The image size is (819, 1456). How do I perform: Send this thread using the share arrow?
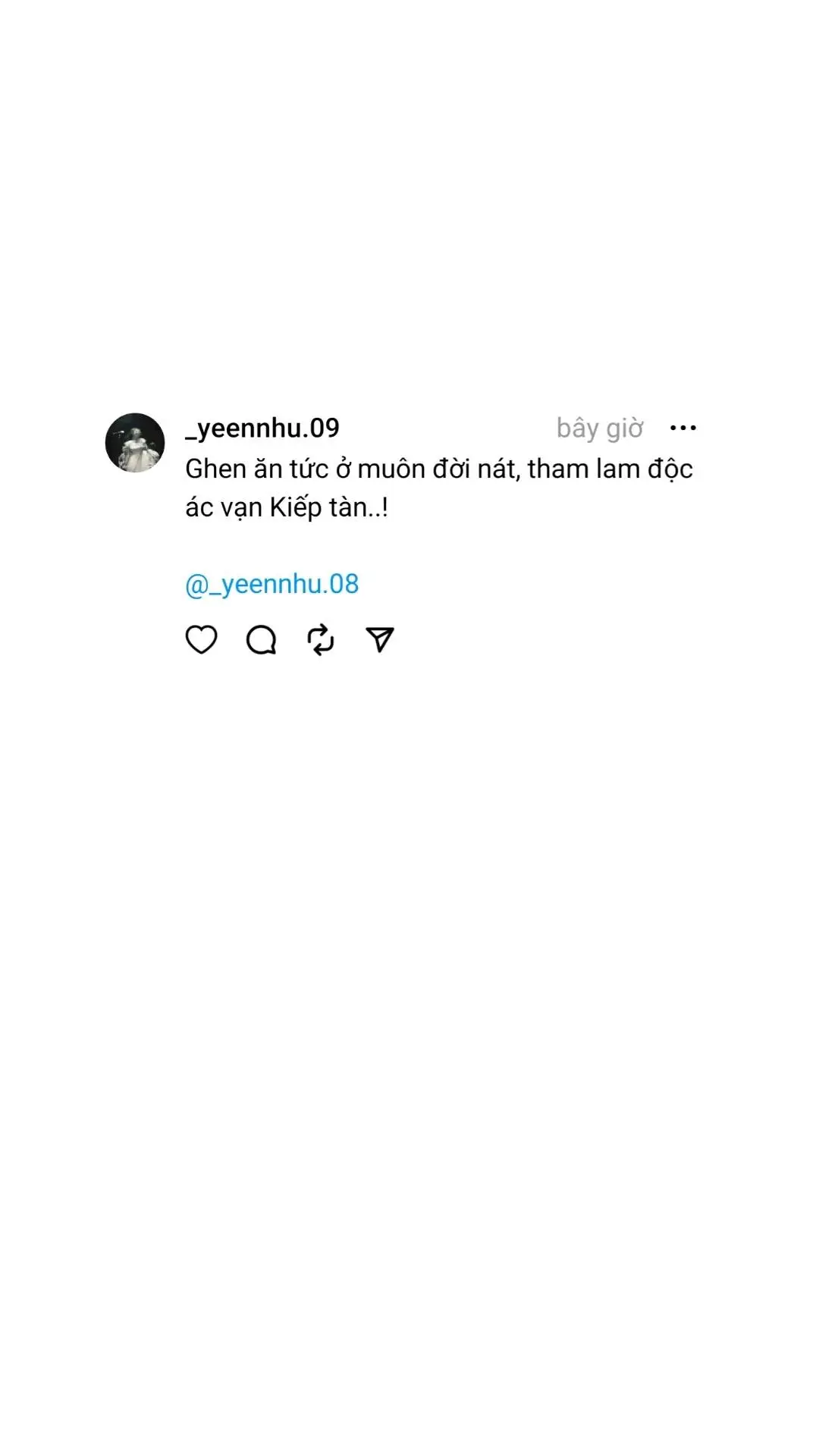click(x=380, y=639)
